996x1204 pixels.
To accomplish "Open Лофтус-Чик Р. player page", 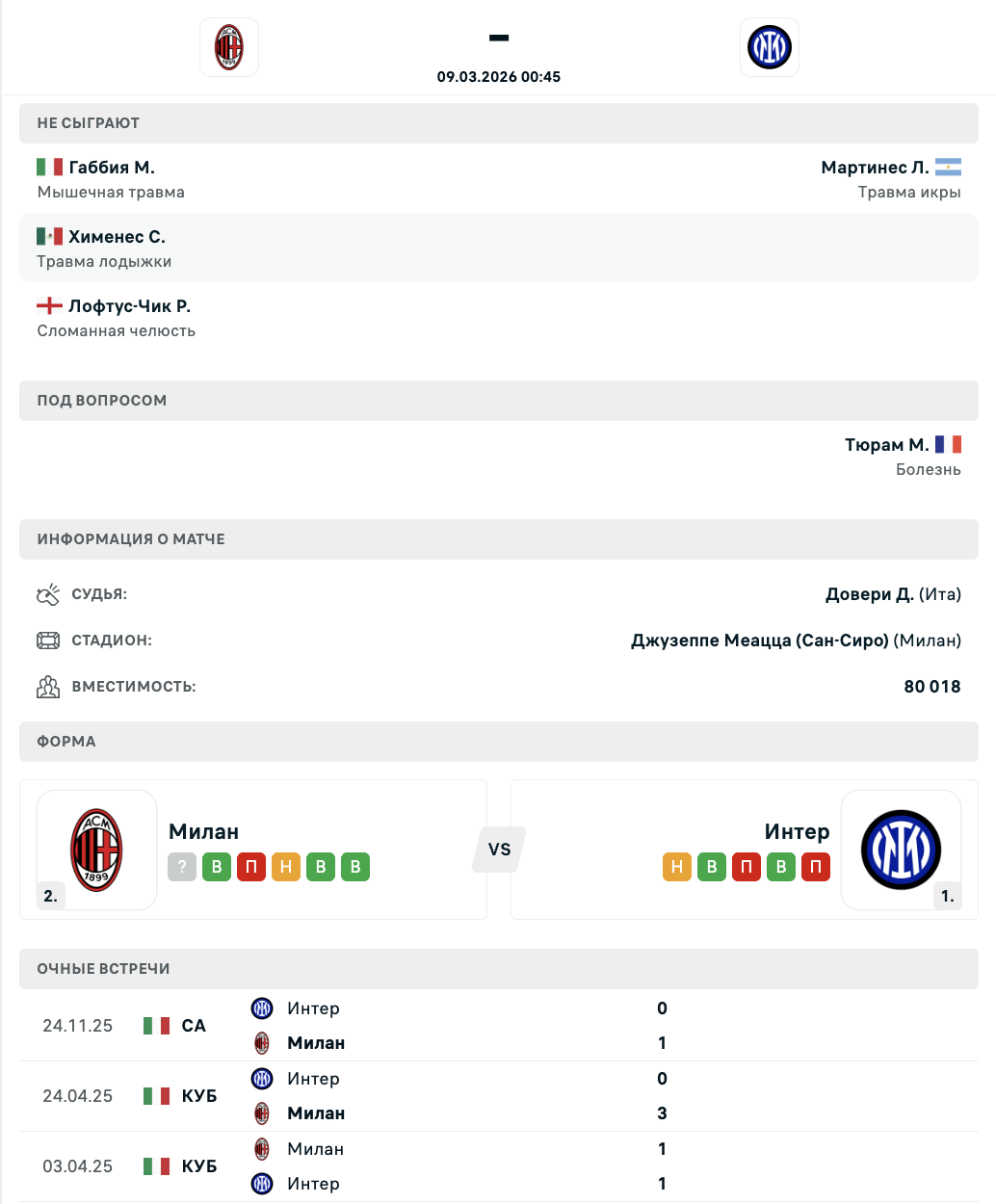I will (129, 306).
